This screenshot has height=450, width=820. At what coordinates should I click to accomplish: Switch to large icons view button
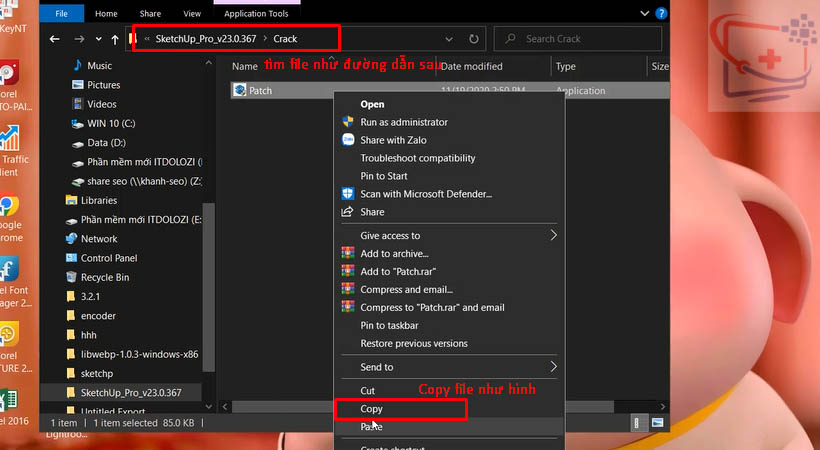pos(657,424)
